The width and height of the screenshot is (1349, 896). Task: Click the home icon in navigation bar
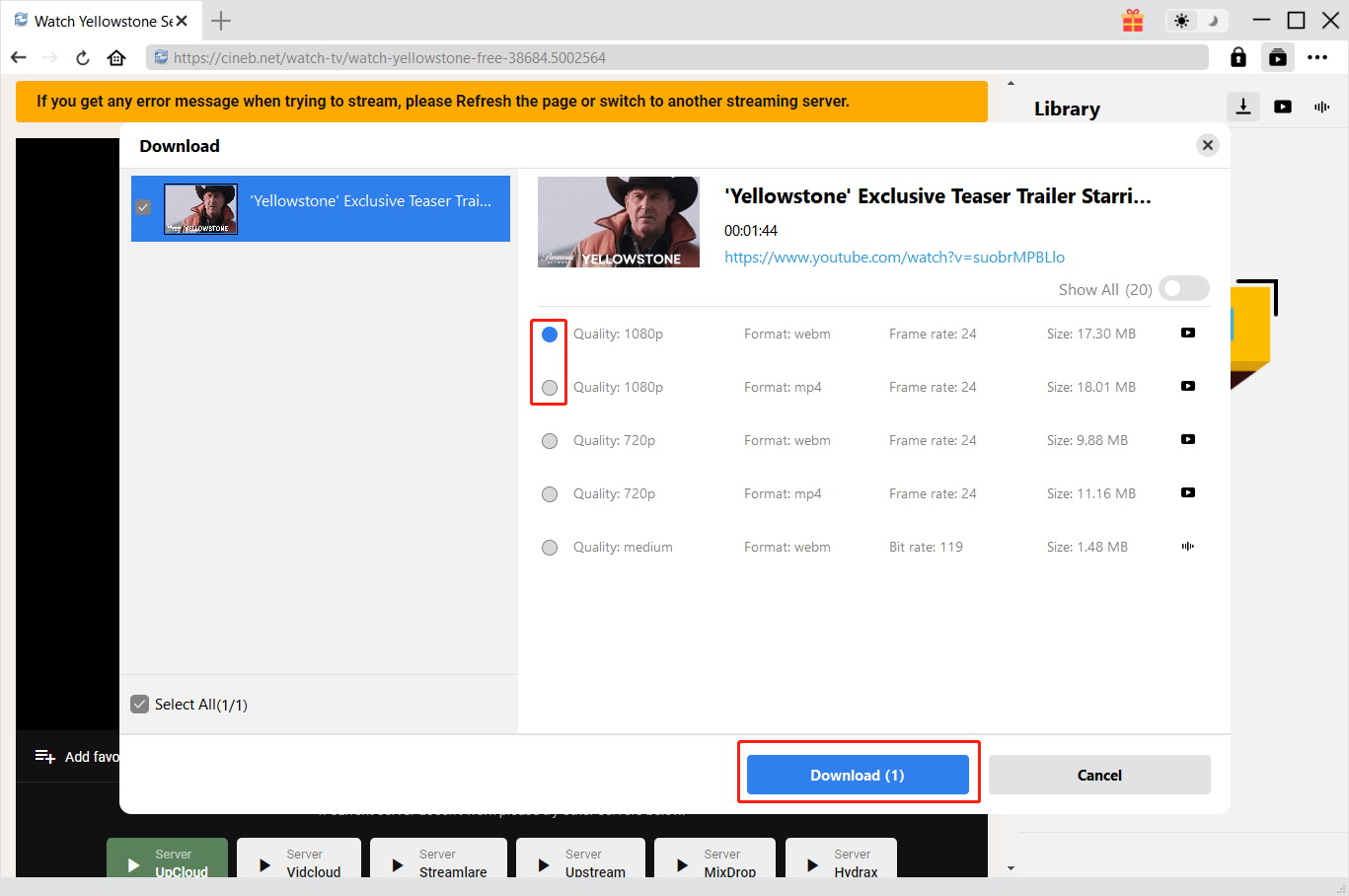pos(116,58)
